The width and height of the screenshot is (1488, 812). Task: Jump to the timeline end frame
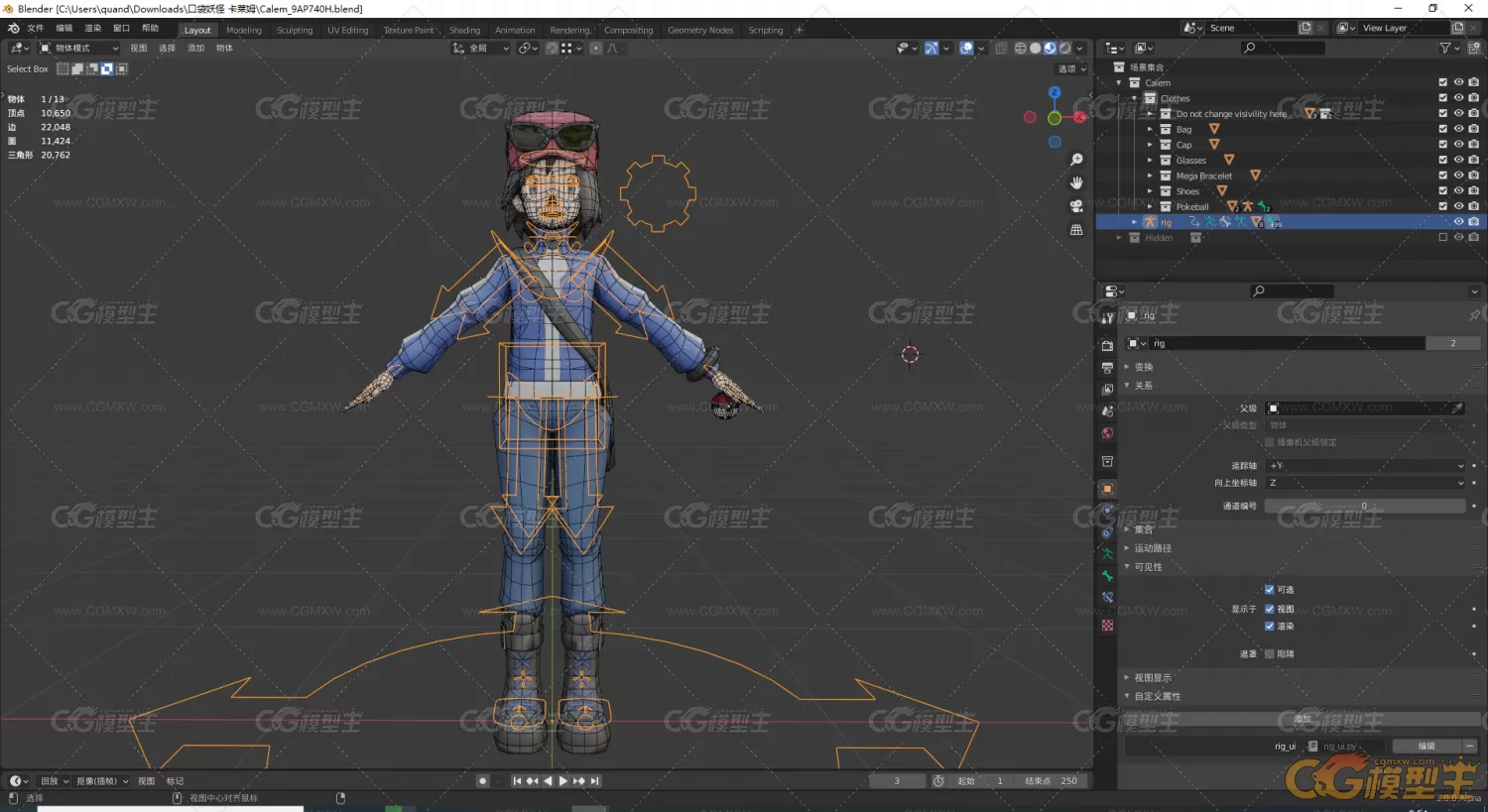coord(595,781)
